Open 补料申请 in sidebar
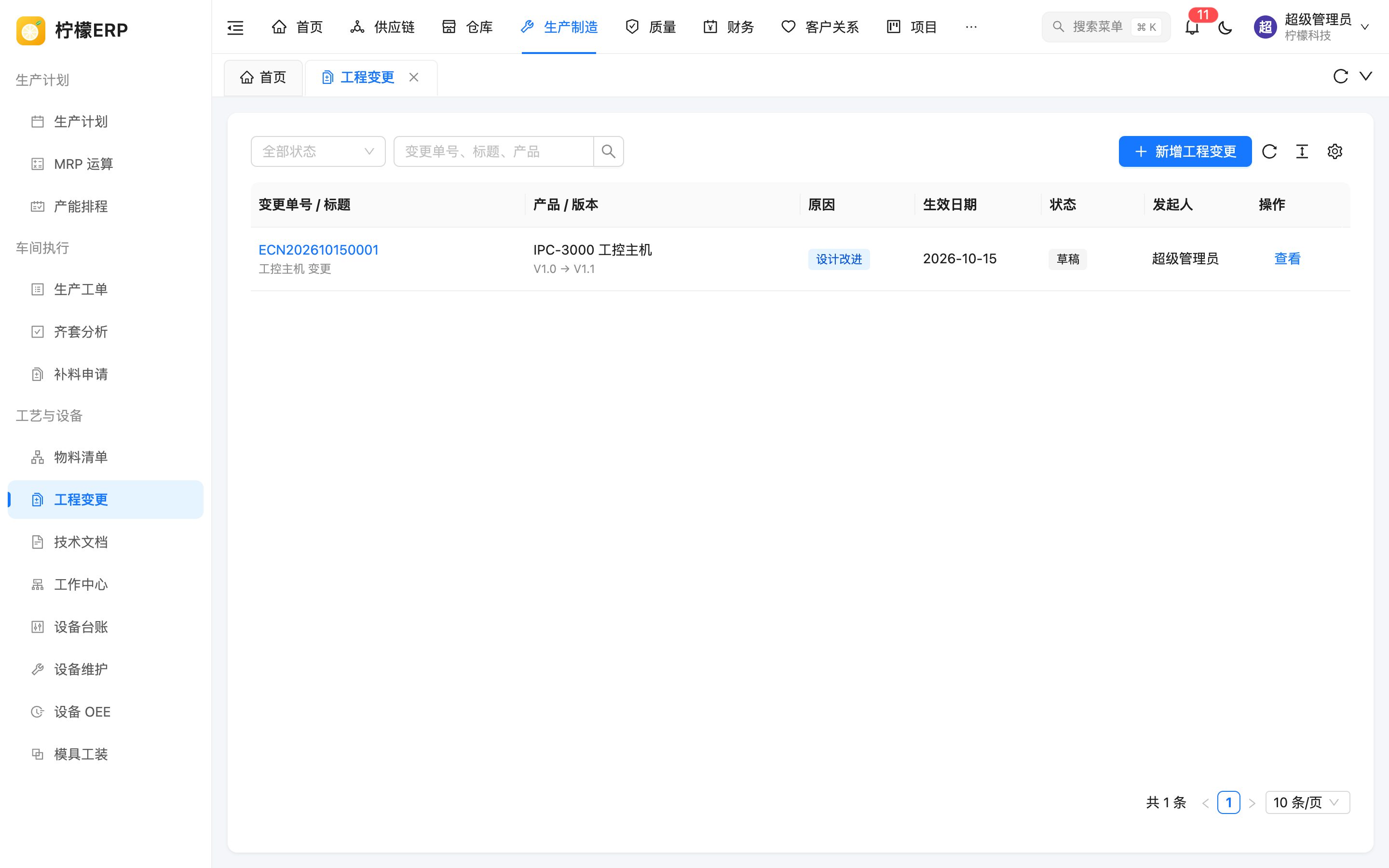The image size is (1389, 868). point(106,374)
